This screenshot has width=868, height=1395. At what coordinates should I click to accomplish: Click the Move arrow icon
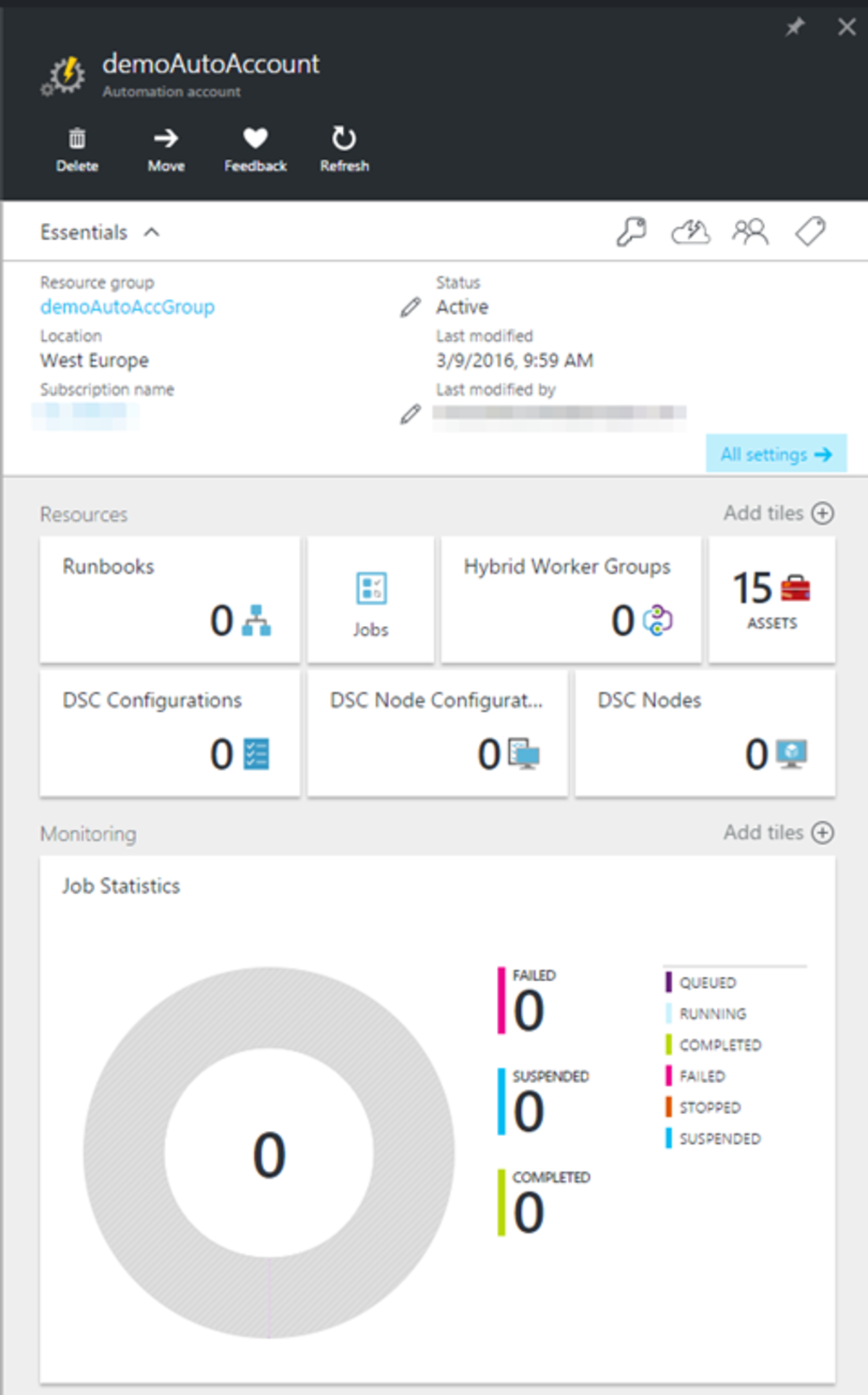[x=166, y=137]
